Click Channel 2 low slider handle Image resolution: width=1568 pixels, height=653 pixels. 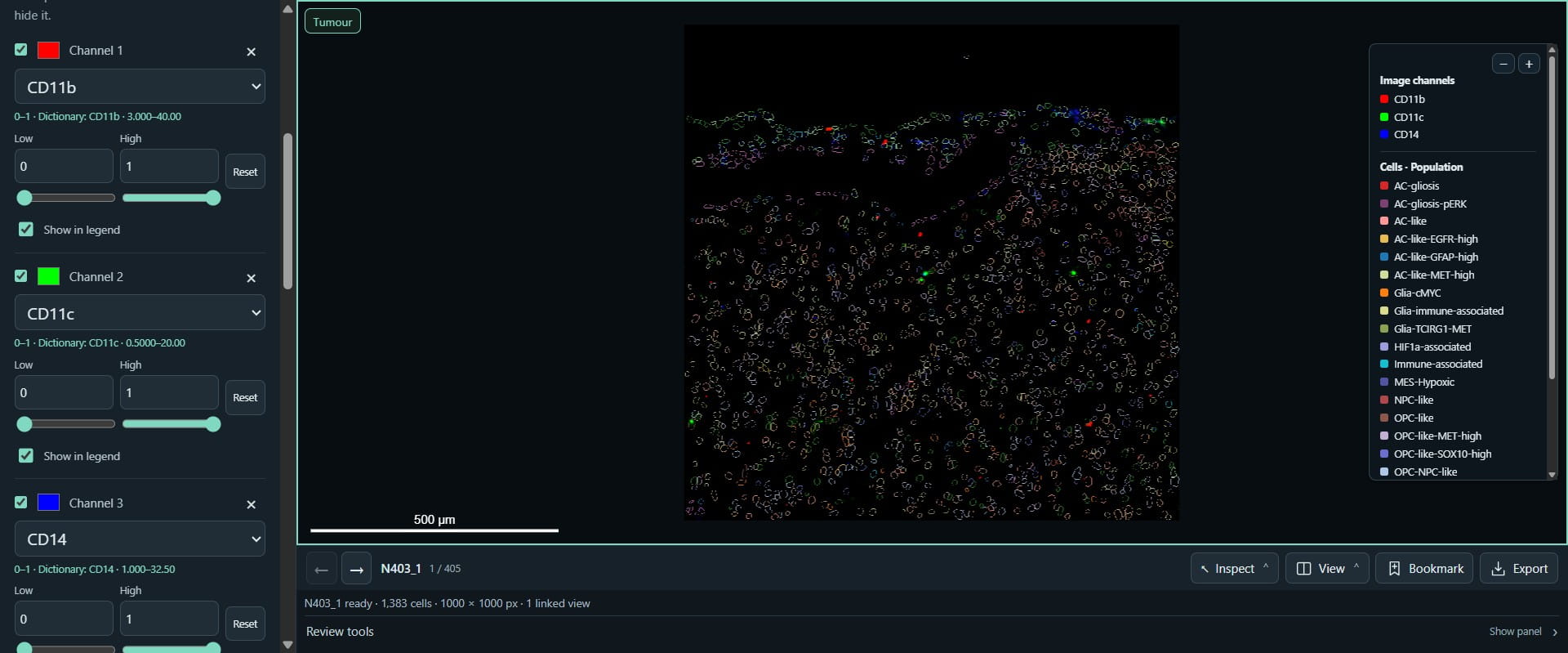pos(24,424)
